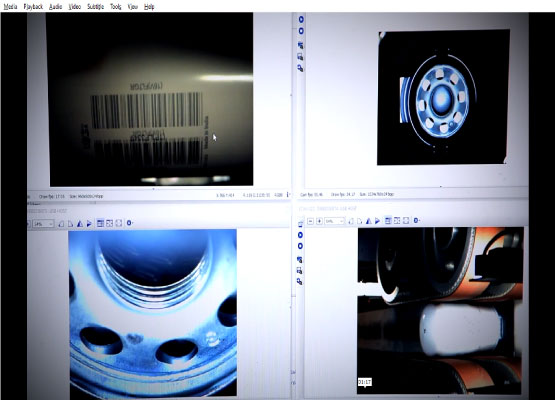Click topmost ring icon beside wheel camera pane
The width and height of the screenshot is (555, 400).
[x=301, y=19]
